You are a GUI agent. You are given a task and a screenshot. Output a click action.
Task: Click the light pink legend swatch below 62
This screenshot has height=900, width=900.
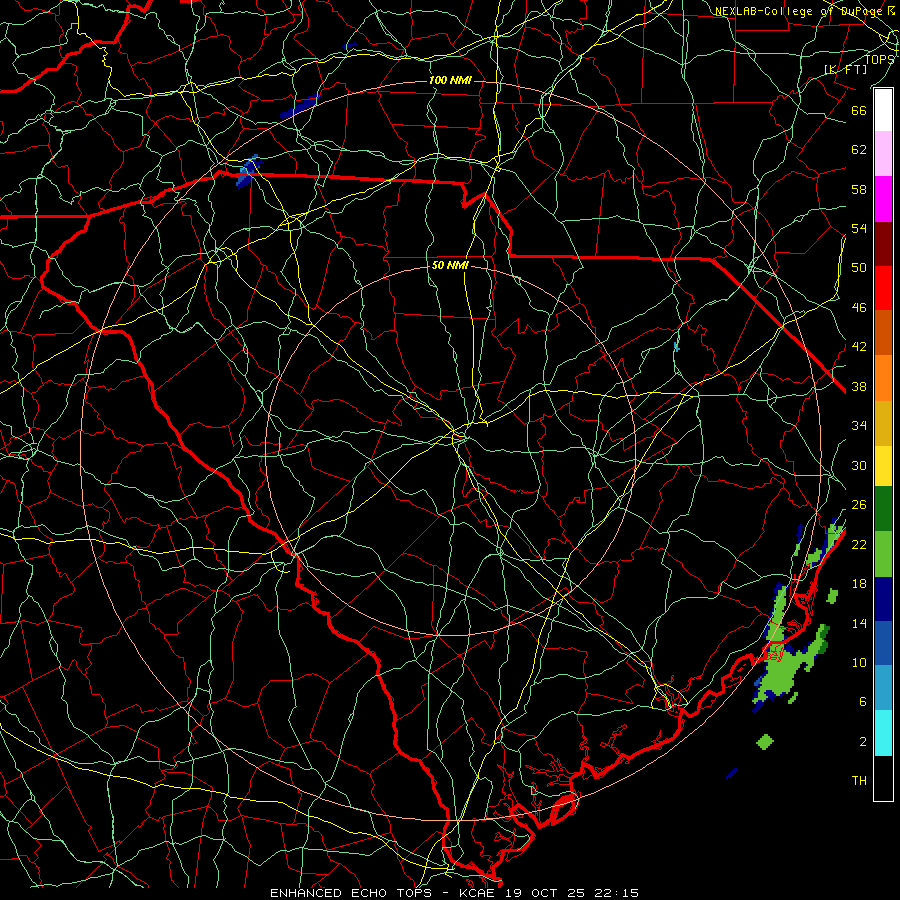point(883,154)
